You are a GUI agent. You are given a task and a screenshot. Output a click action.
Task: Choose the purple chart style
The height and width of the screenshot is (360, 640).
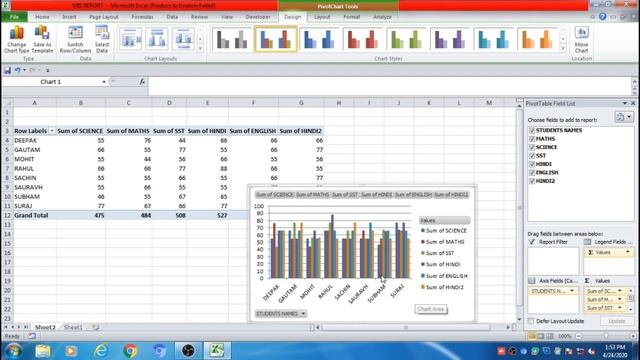pos(450,39)
